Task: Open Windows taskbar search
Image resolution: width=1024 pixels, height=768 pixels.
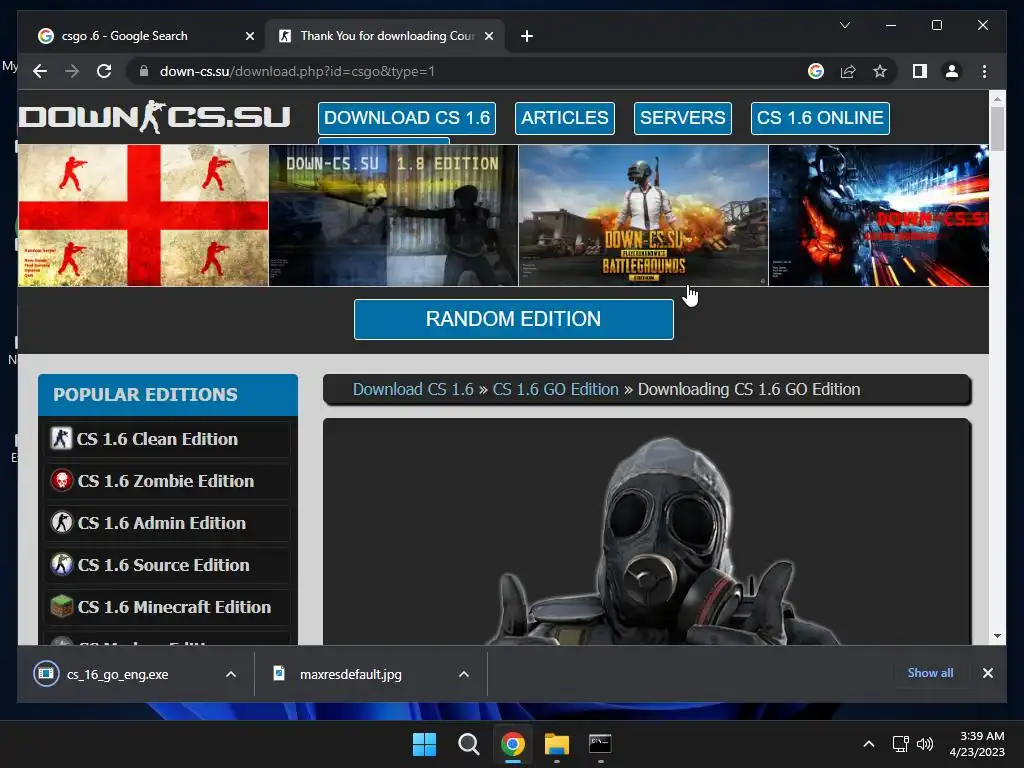Action: coord(468,744)
